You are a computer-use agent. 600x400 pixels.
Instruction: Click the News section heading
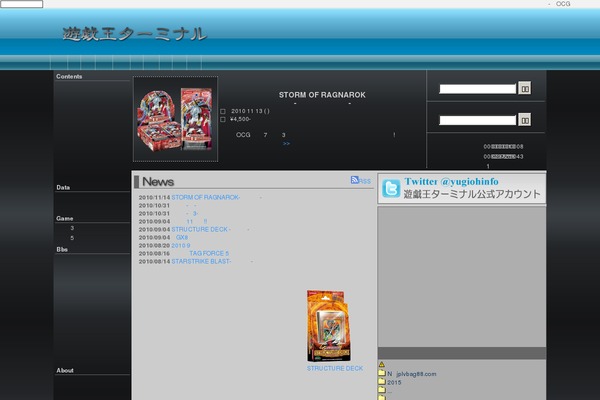click(x=158, y=181)
